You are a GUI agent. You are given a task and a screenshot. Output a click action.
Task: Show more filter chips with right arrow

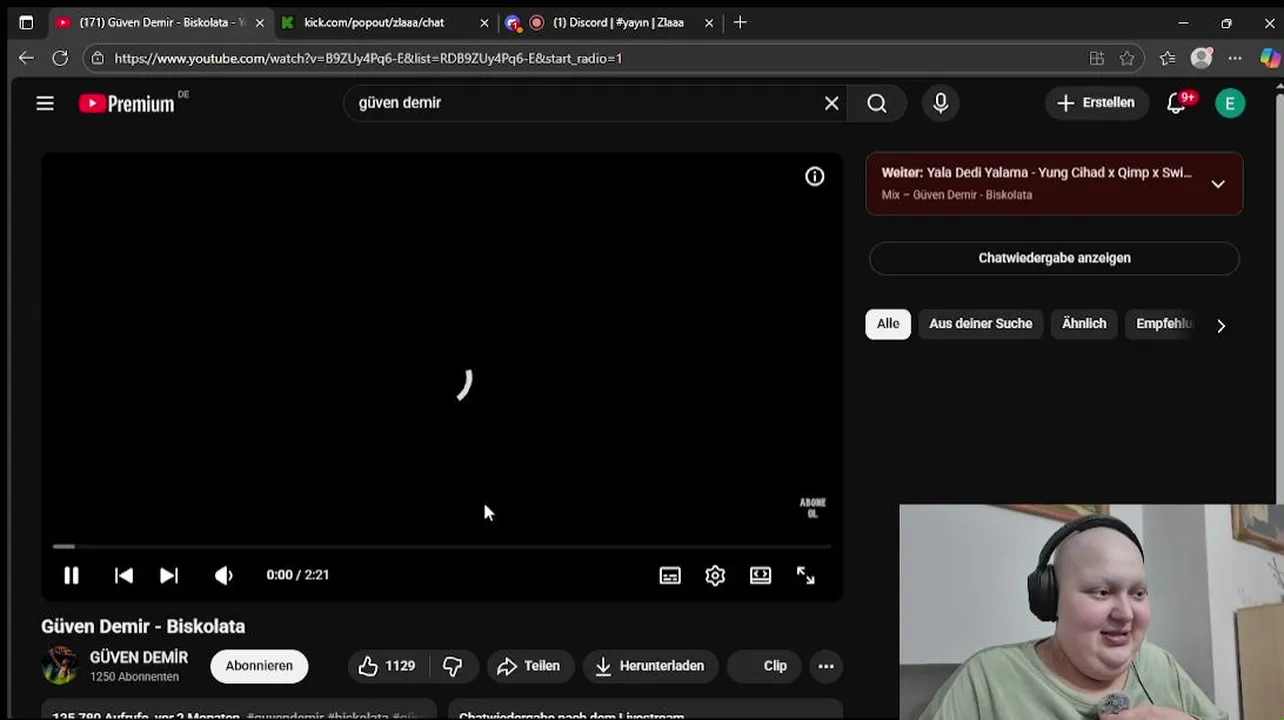[1221, 325]
